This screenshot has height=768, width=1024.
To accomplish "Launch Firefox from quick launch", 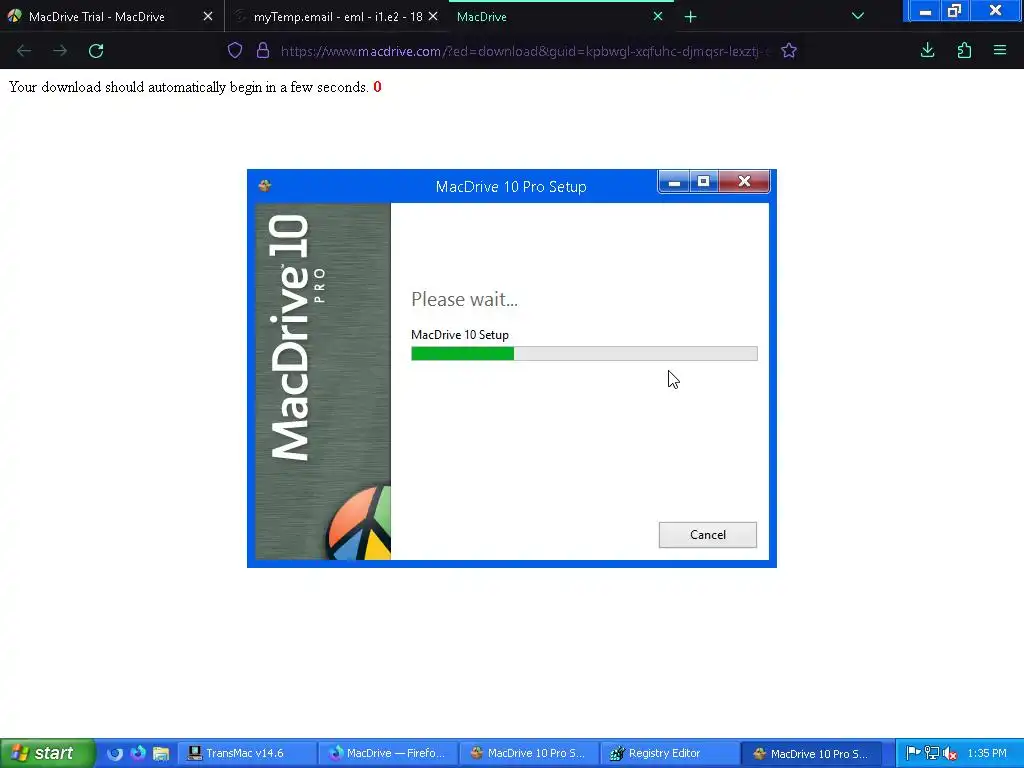I will (138, 753).
